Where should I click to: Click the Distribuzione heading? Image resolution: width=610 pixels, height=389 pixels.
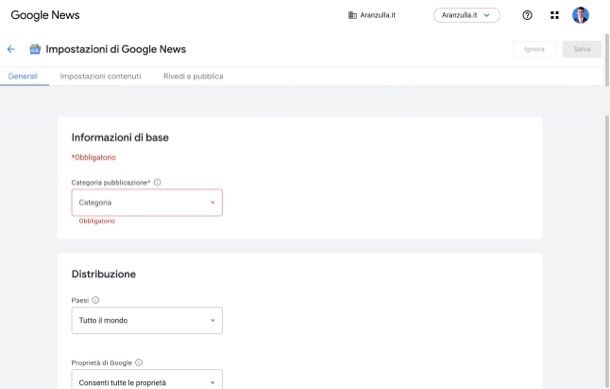pos(103,274)
